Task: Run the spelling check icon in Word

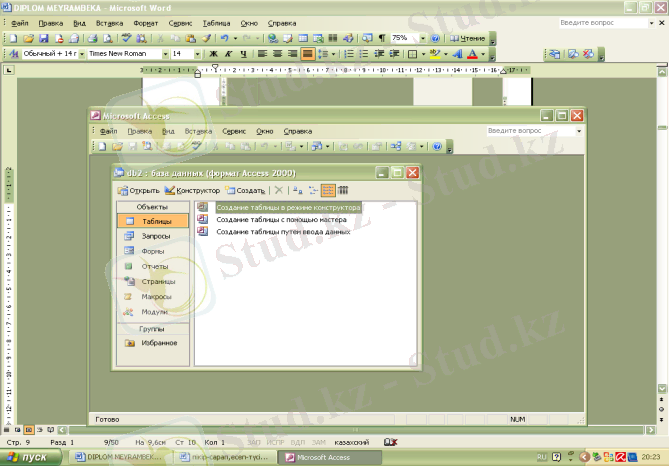Action: pos(126,38)
